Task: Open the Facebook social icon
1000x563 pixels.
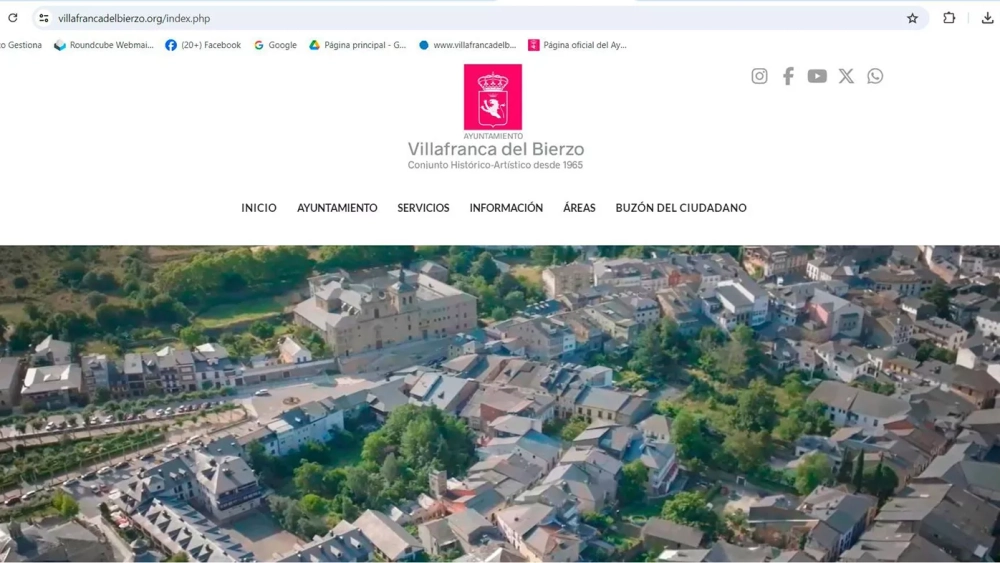Action: click(x=788, y=76)
